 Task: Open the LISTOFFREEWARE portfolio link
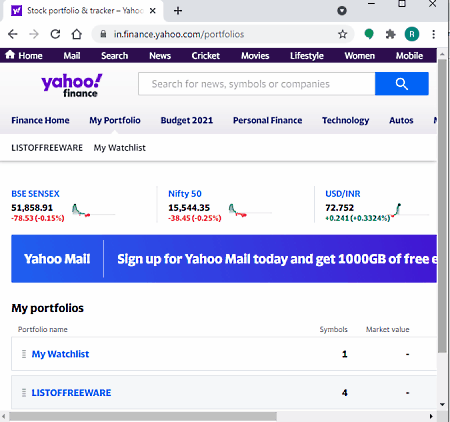[71, 393]
